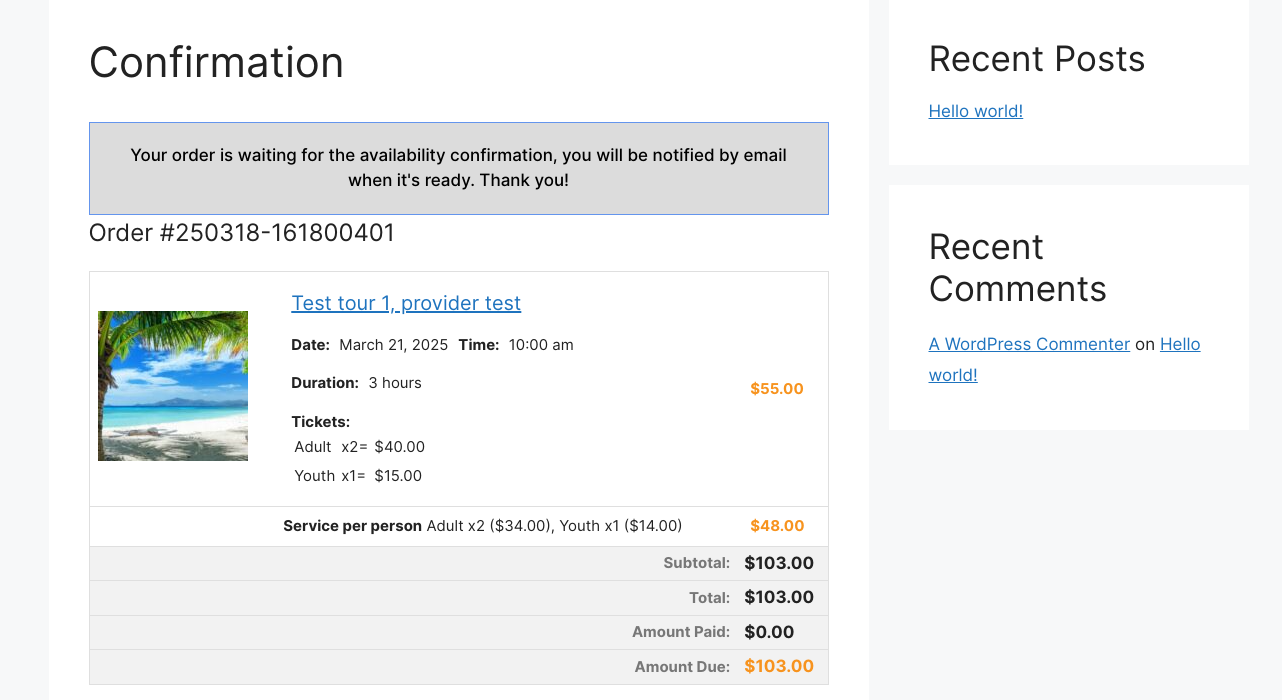Viewport: 1282px width, 700px height.
Task: Open Hello world! link in Recent Comments
Action: [1064, 359]
